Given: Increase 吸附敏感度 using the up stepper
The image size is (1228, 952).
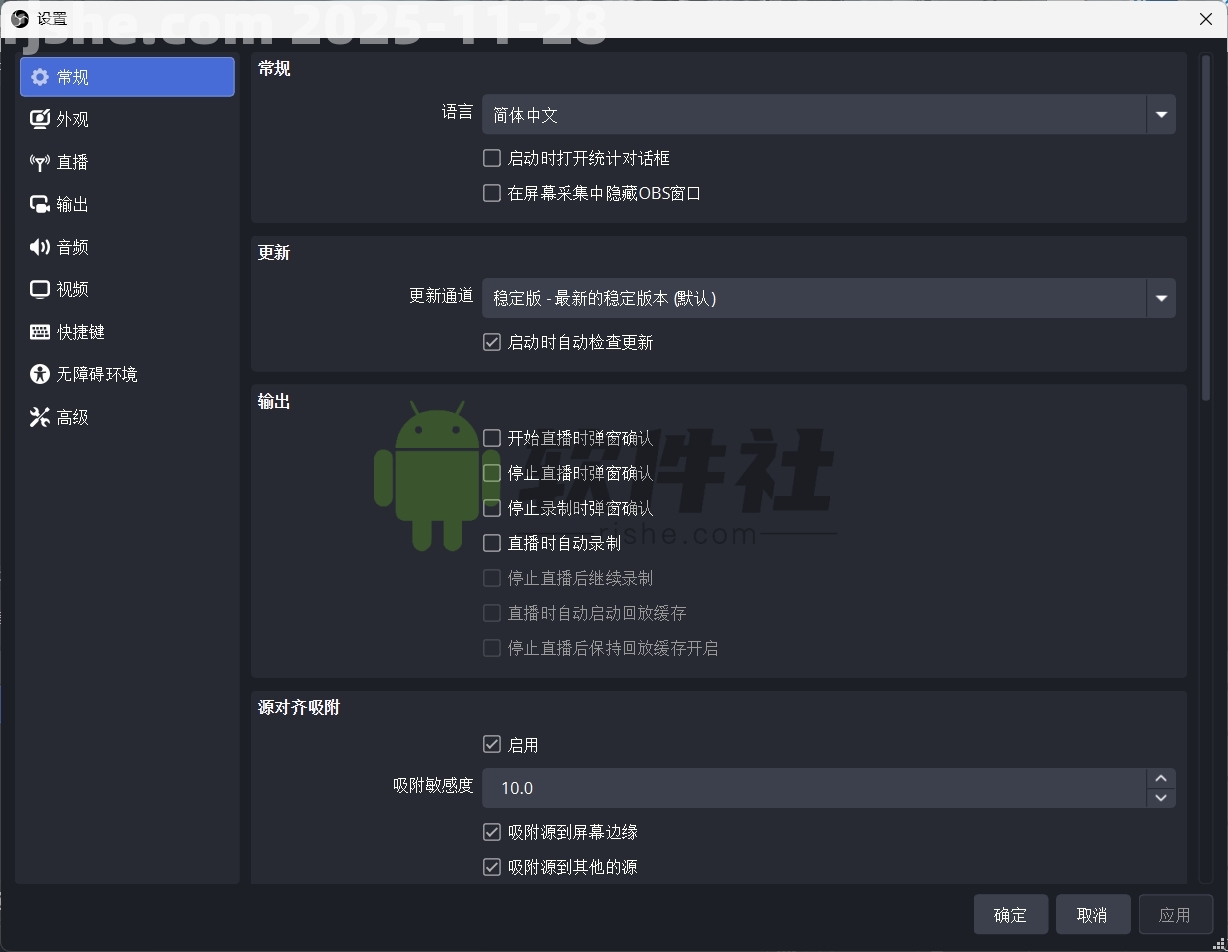Looking at the screenshot, I should tap(1161, 778).
